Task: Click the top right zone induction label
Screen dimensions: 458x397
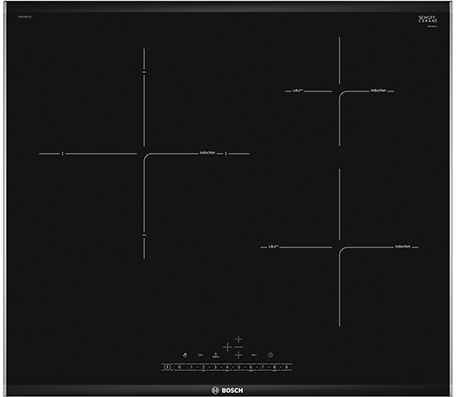Action: point(378,90)
